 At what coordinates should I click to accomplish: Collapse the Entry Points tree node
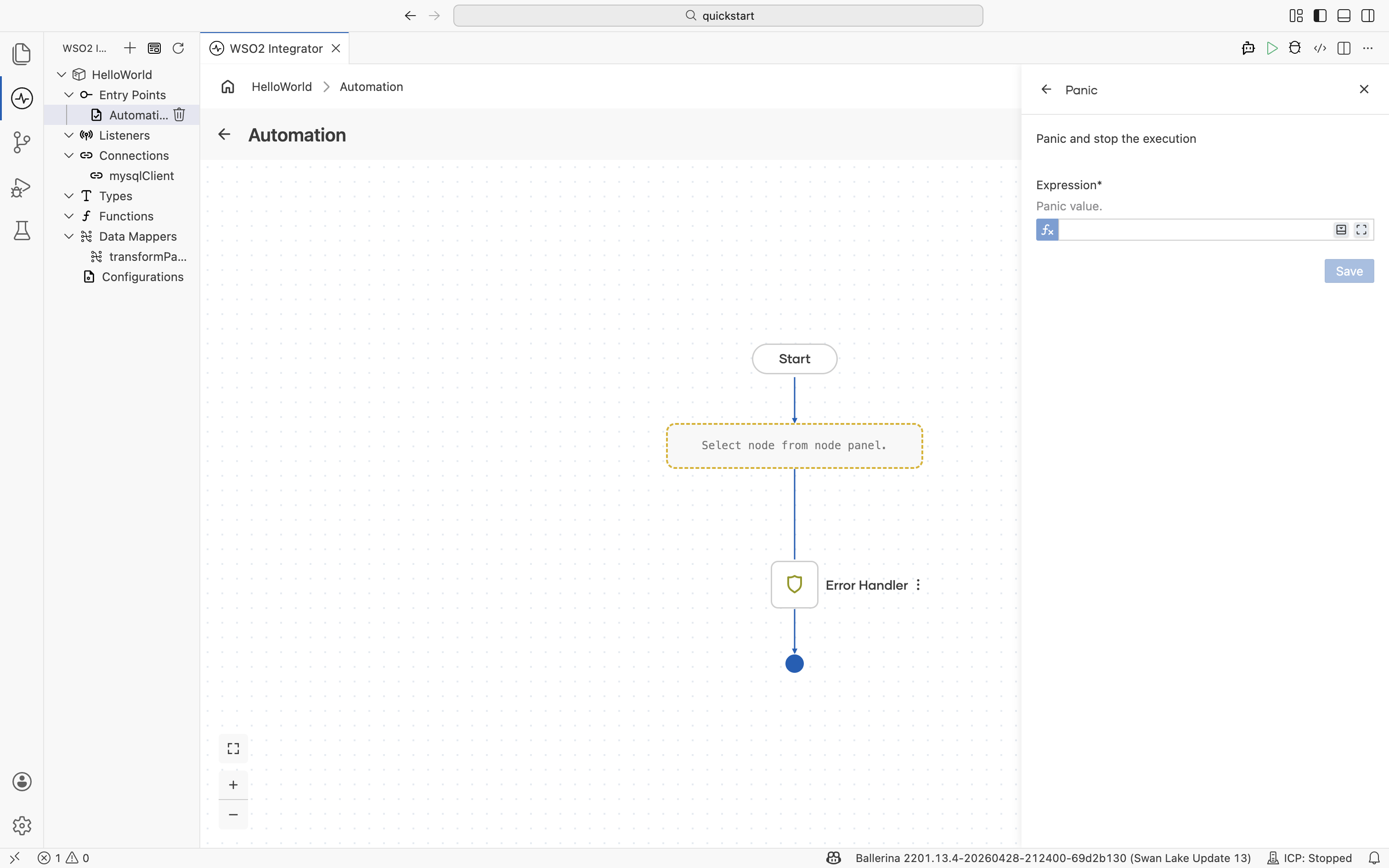69,95
